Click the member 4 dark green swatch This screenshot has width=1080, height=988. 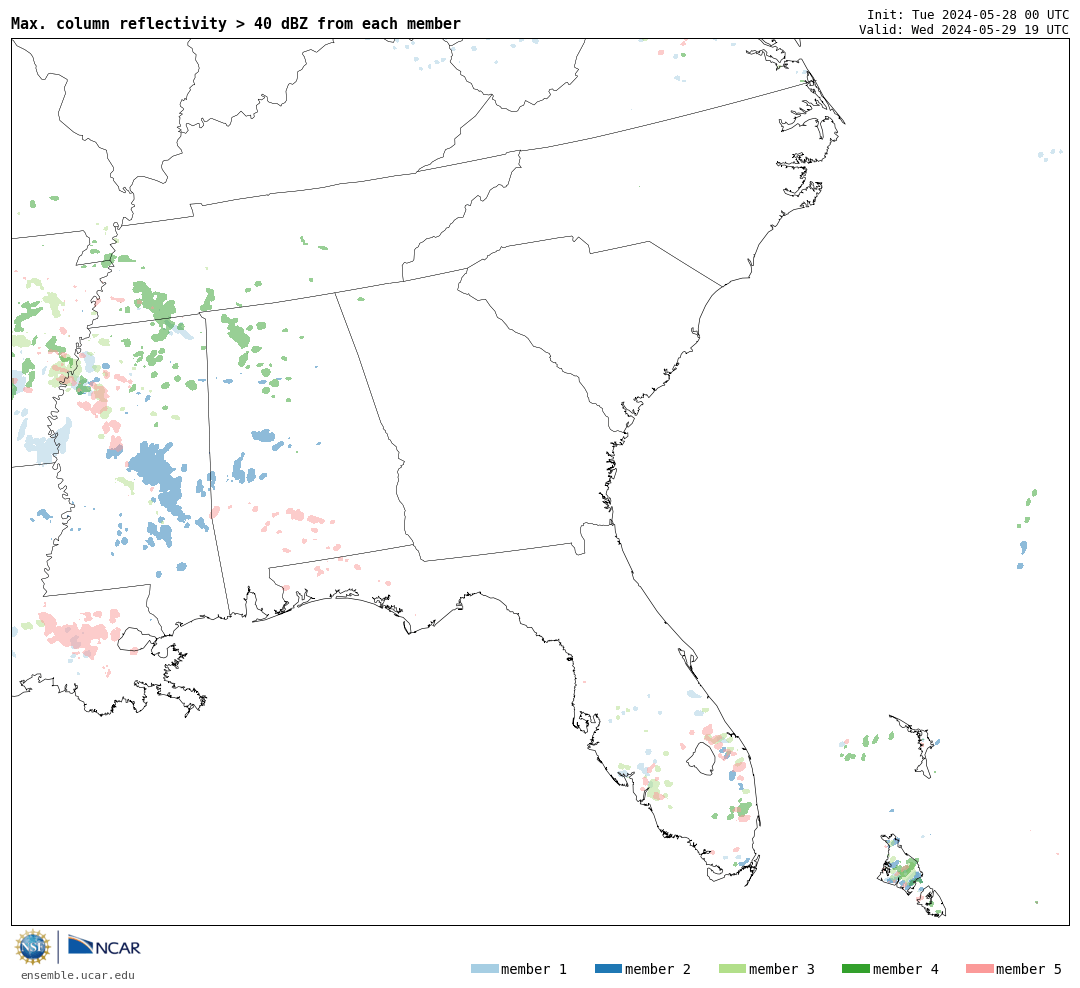click(855, 969)
